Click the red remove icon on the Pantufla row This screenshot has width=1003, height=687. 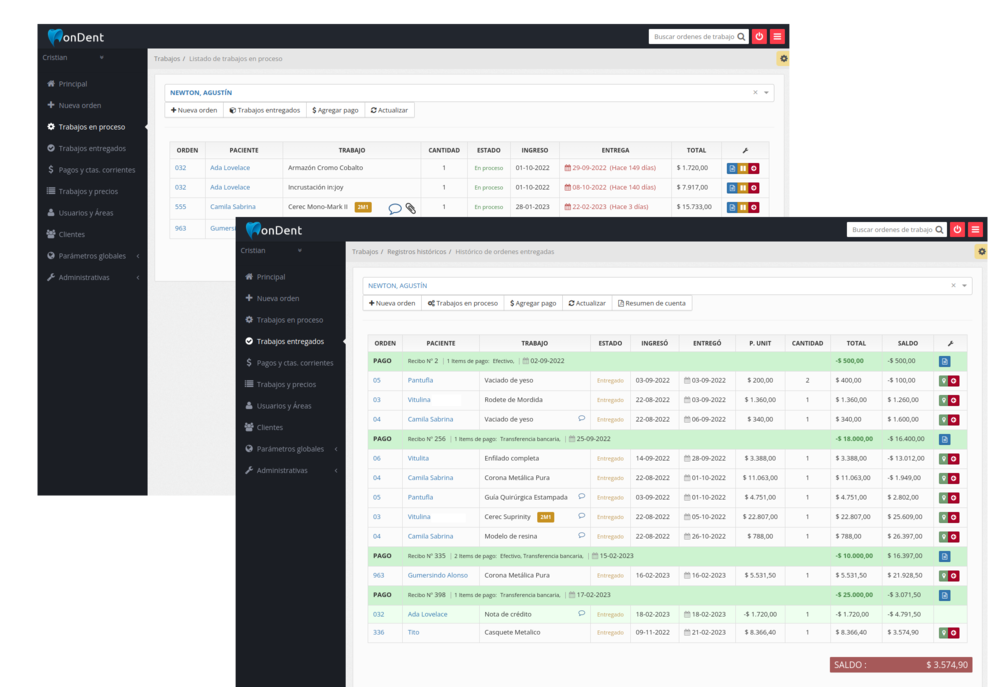coord(954,381)
